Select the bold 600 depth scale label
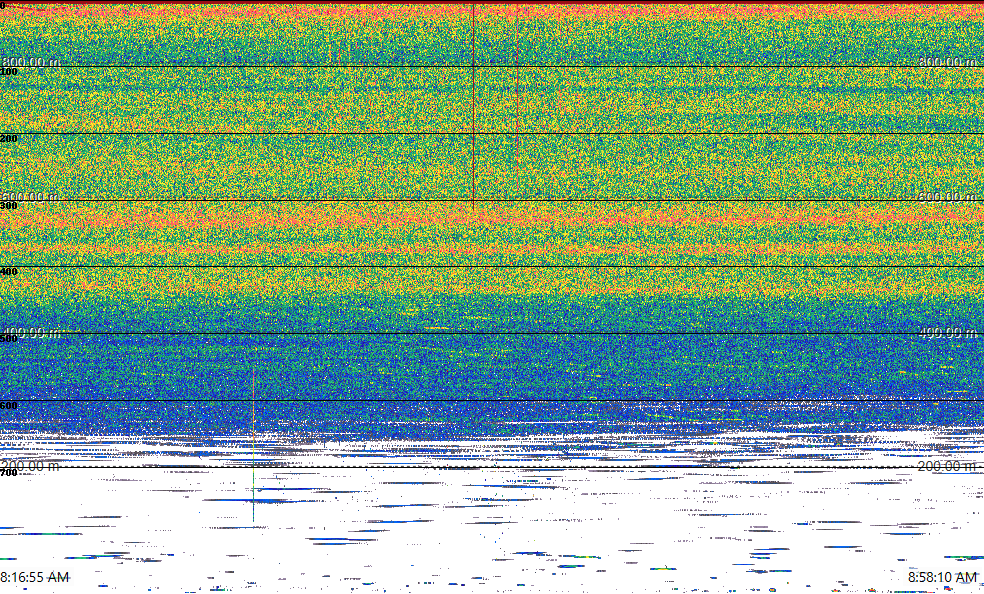Viewport: 984px width, 594px height. 9,406
